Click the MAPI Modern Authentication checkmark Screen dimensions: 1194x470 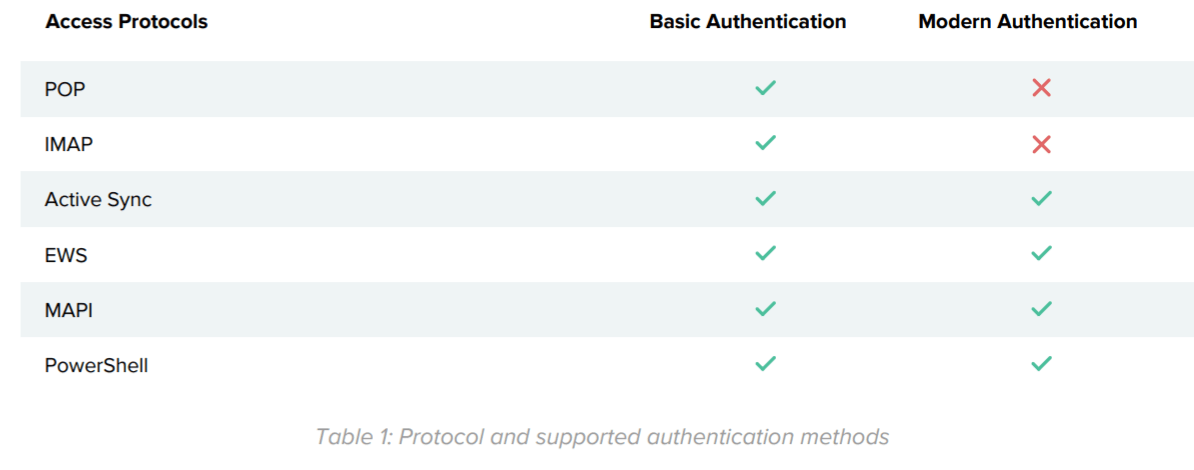tap(1041, 310)
